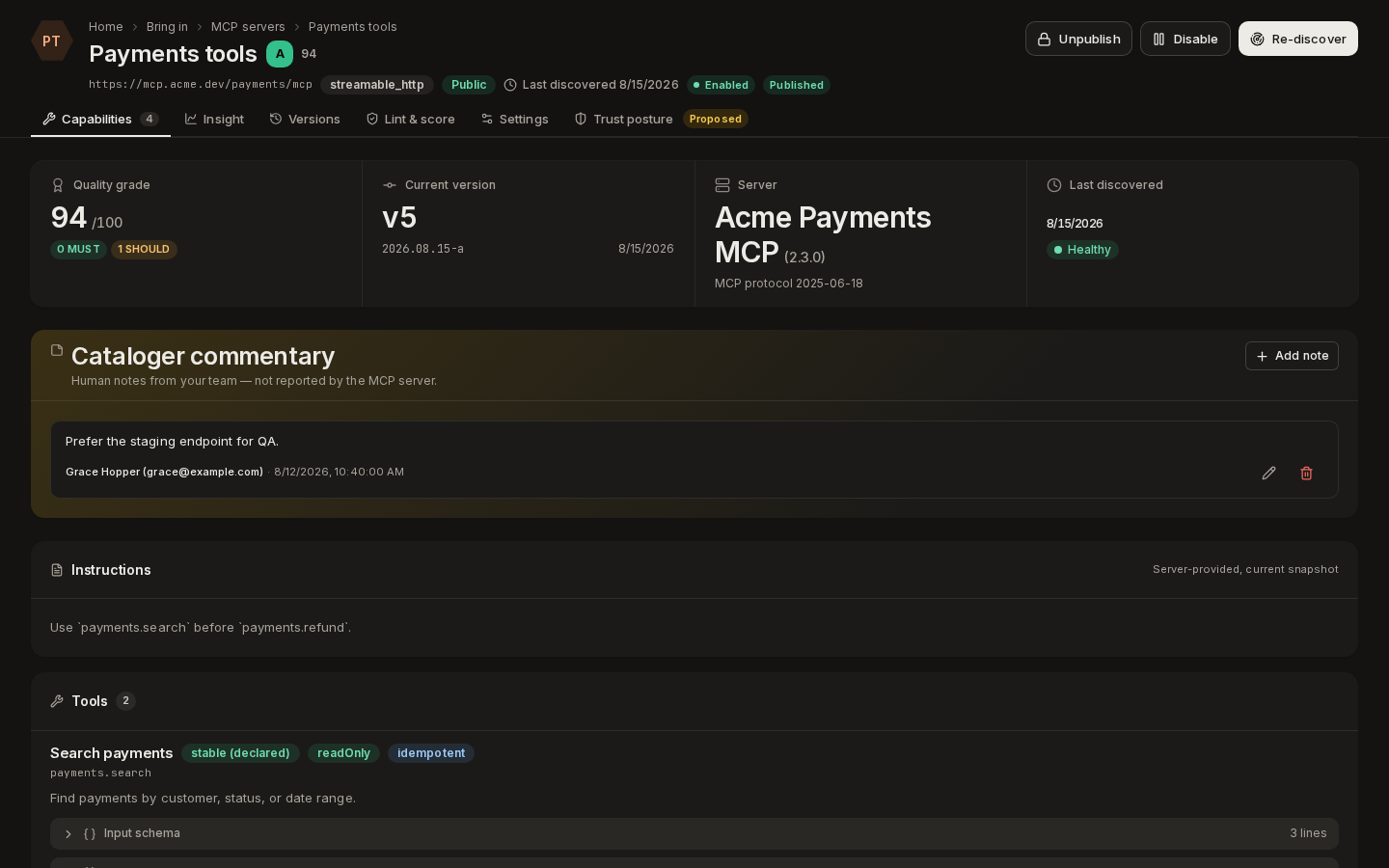Click the Published status badge
This screenshot has height=868, width=1389.
pos(797,85)
